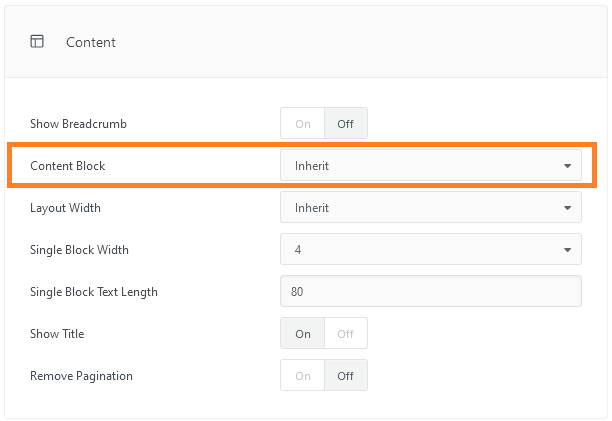Switch Show Title to On
The width and height of the screenshot is (612, 421).
click(302, 334)
